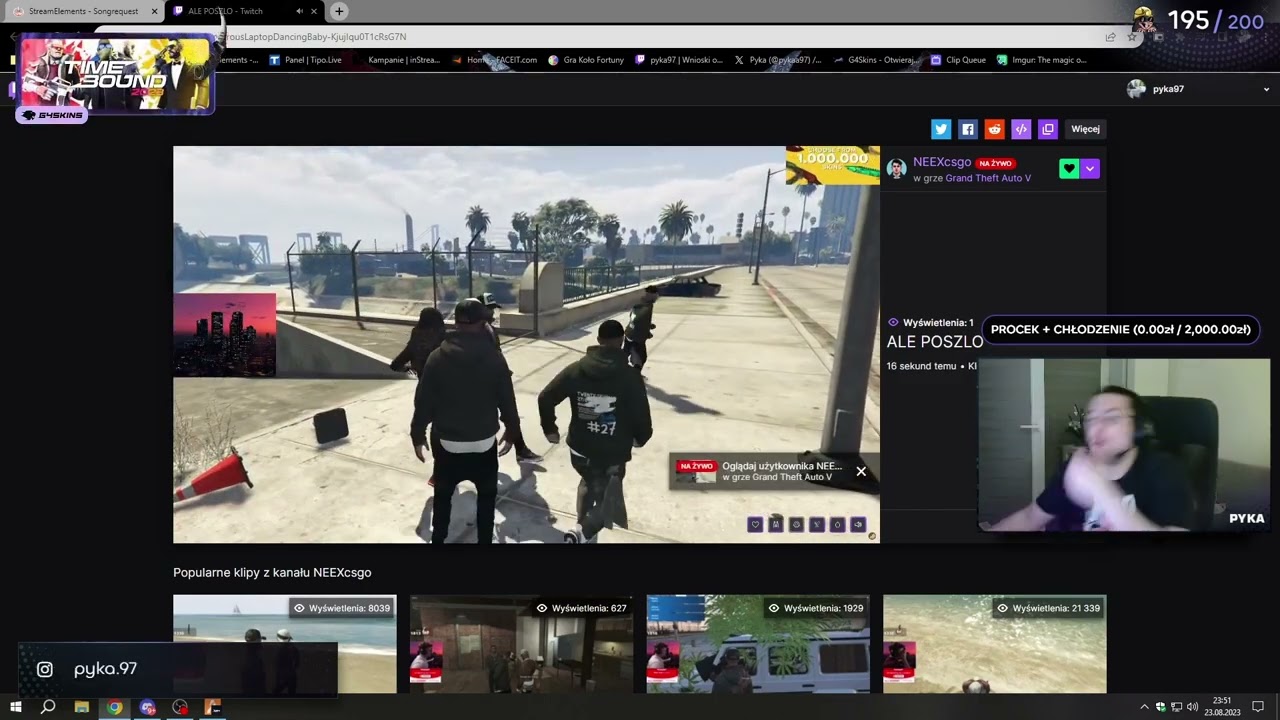Click NEEXcsgo channel avatar
Screen dimensions: 1280x720
pyautogui.click(x=896, y=169)
